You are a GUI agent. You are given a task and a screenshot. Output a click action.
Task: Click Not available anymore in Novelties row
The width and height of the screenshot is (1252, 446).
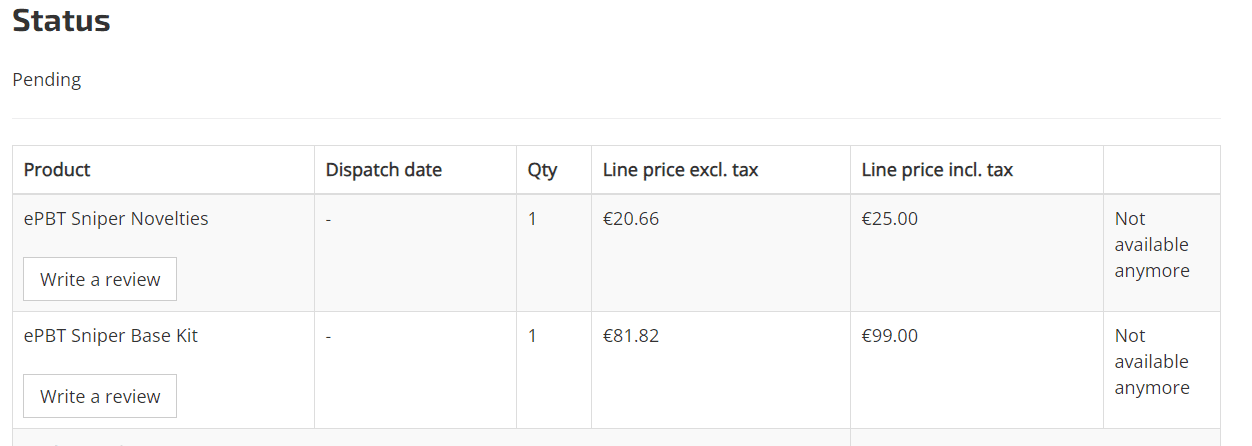pyautogui.click(x=1152, y=245)
